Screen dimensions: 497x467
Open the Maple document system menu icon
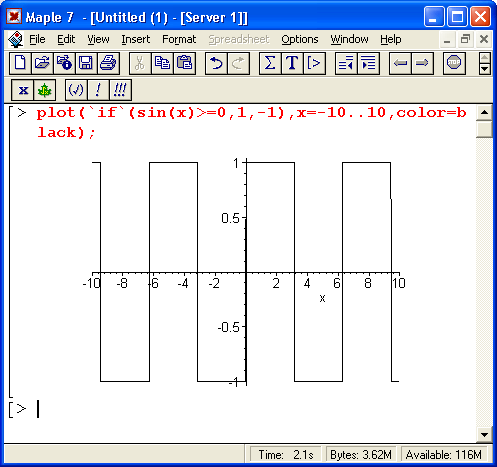pyautogui.click(x=16, y=39)
